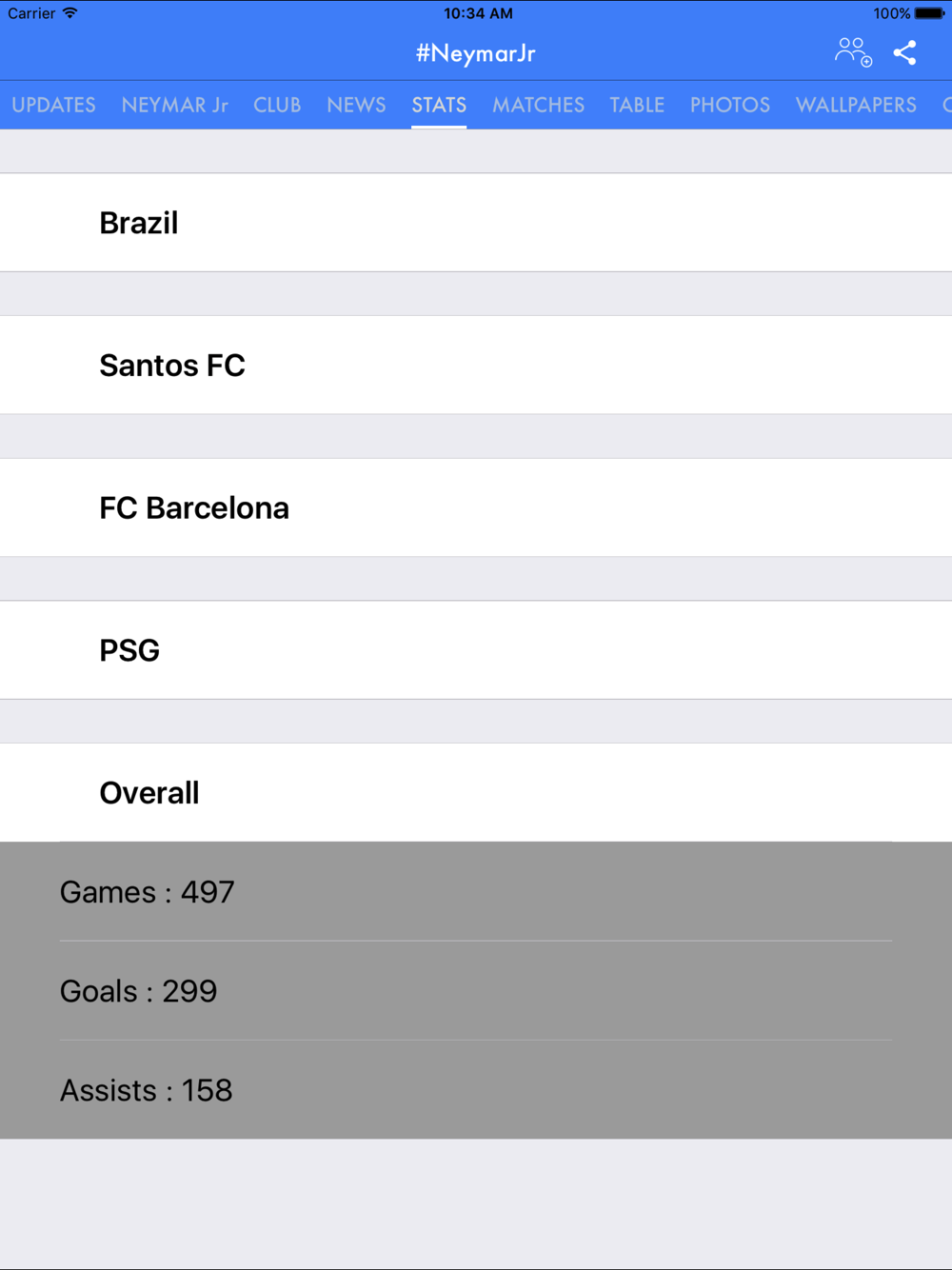The width and height of the screenshot is (952, 1270).
Task: Tap the #NeymarJr title
Action: [476, 53]
